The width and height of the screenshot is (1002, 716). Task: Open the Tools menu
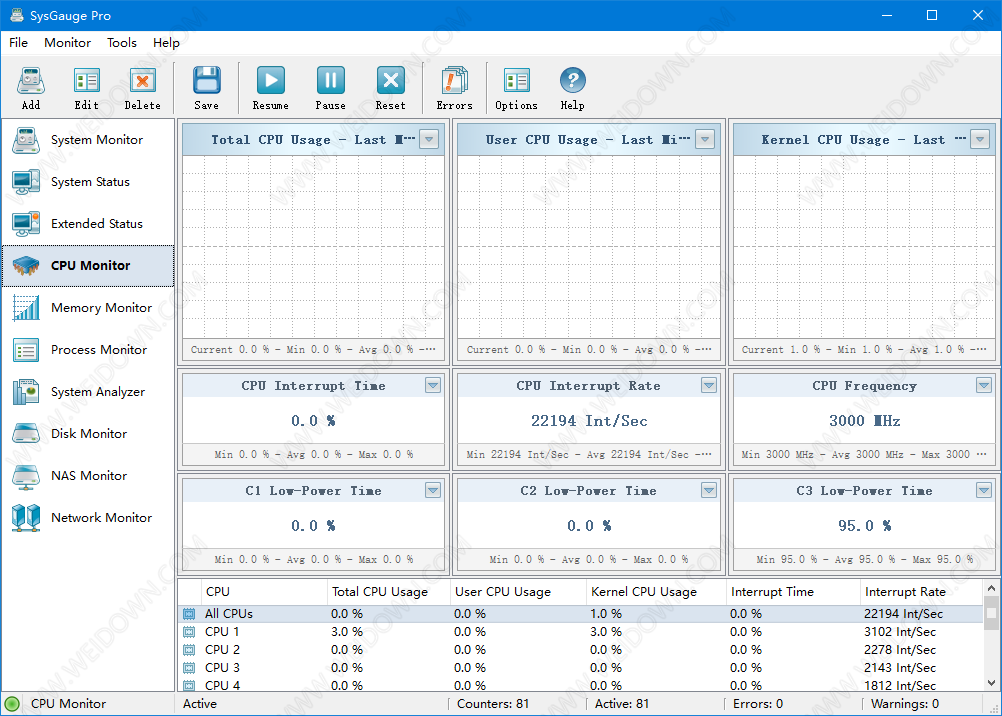[x=121, y=43]
